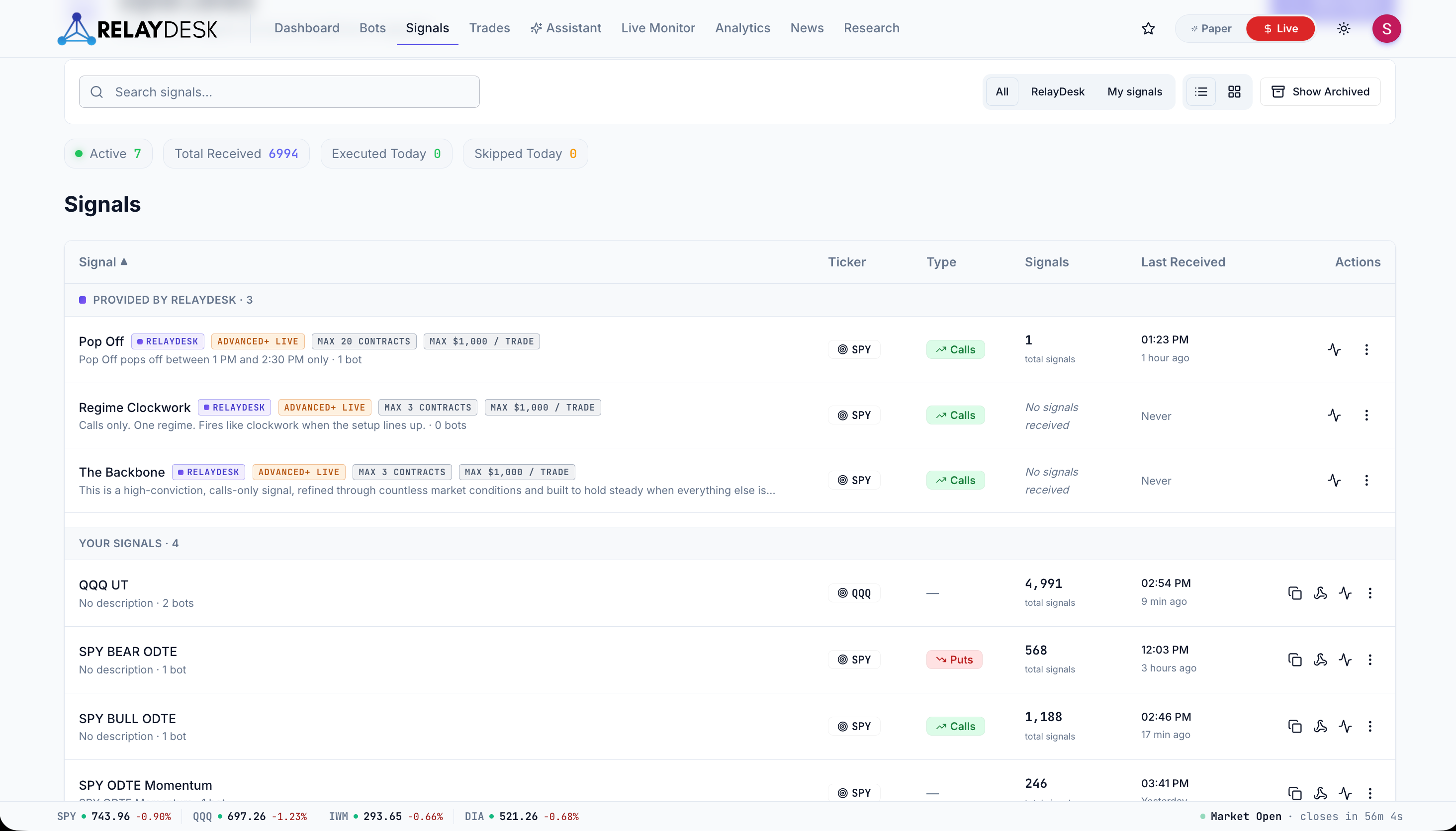Open the Dashboard tab
Screen dimensions: 1456x831
[307, 28]
